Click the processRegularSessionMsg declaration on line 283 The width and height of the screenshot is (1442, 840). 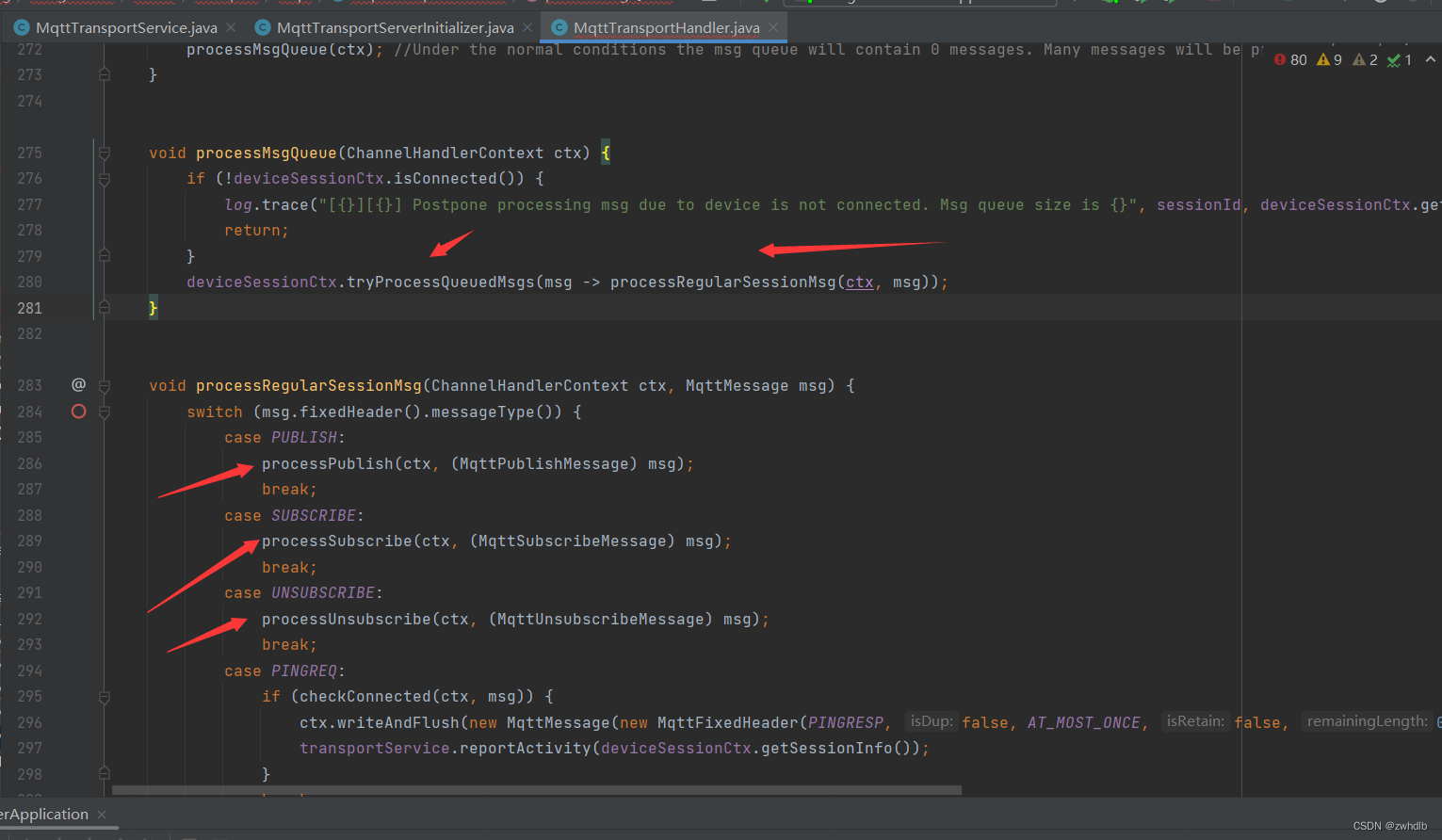[x=309, y=386]
